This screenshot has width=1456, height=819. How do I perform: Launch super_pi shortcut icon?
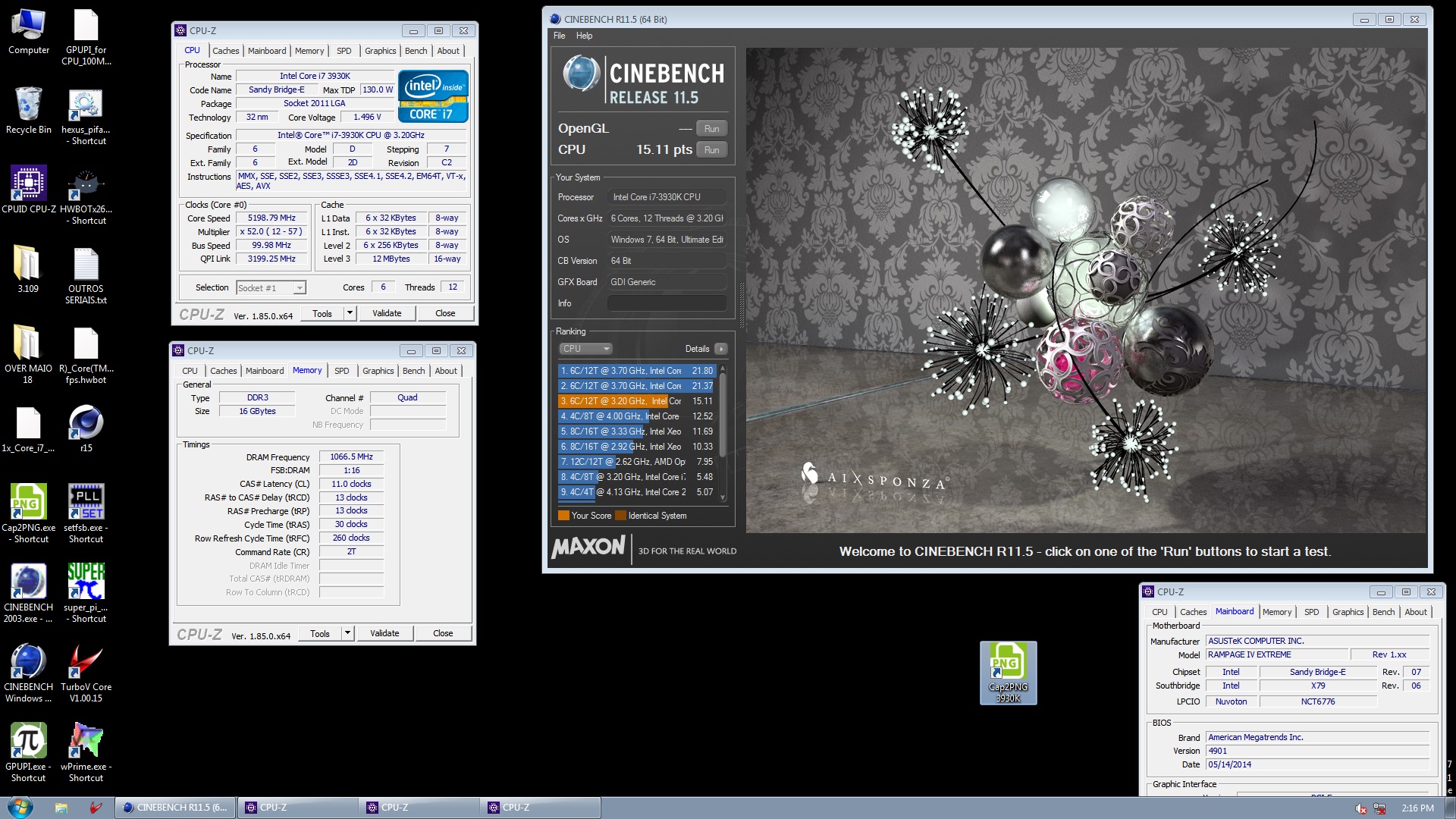86,593
